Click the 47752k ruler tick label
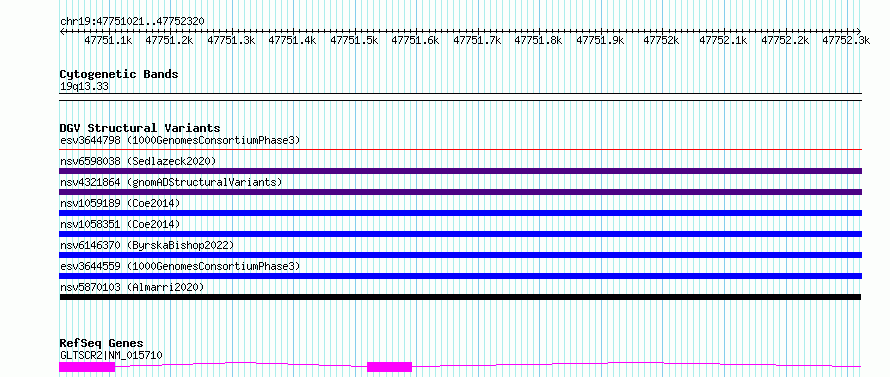 point(662,40)
